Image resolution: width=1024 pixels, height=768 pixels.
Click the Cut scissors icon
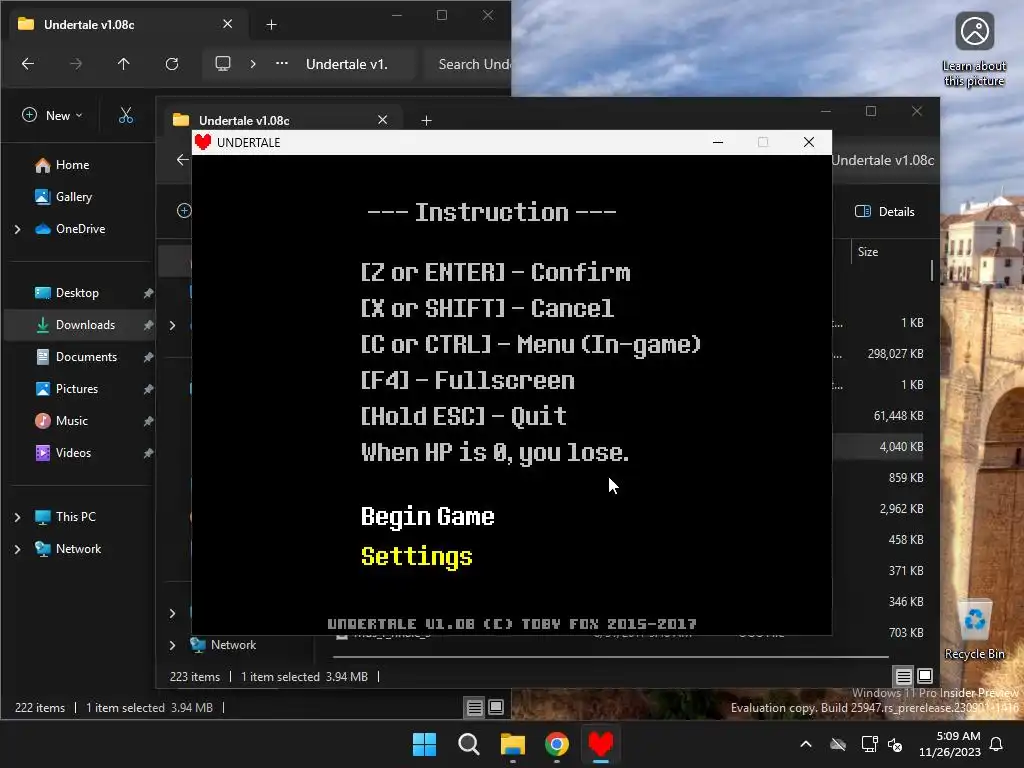tap(125, 116)
